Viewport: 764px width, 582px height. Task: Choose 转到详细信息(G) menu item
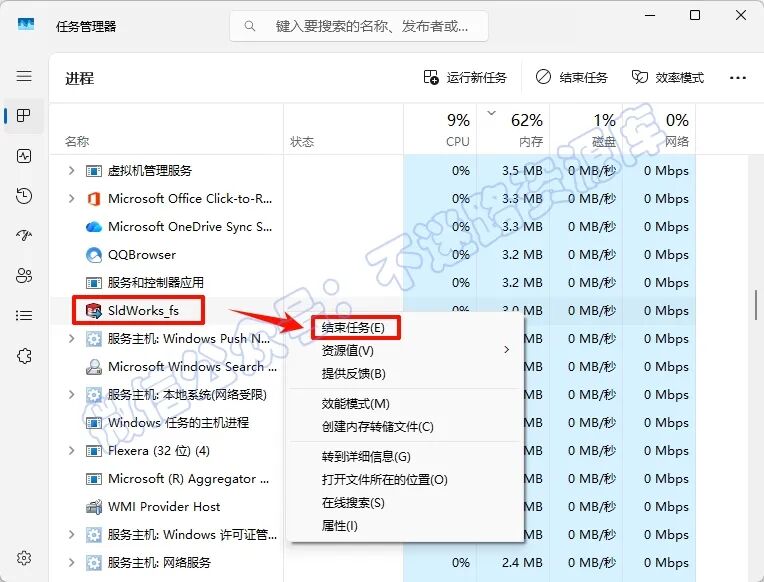(406, 457)
